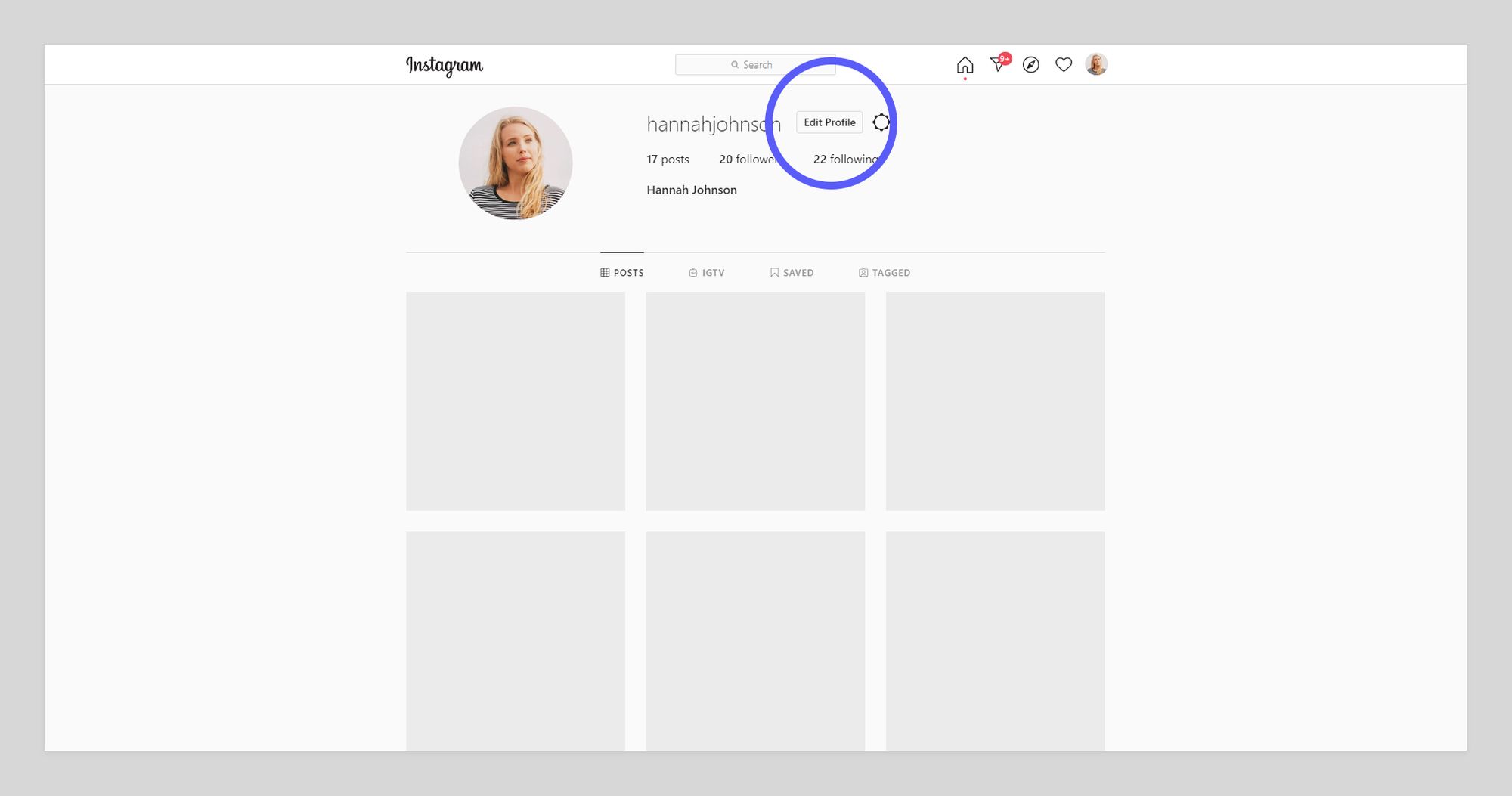Click the Instagram logo
This screenshot has height=796, width=1512.
tap(445, 66)
